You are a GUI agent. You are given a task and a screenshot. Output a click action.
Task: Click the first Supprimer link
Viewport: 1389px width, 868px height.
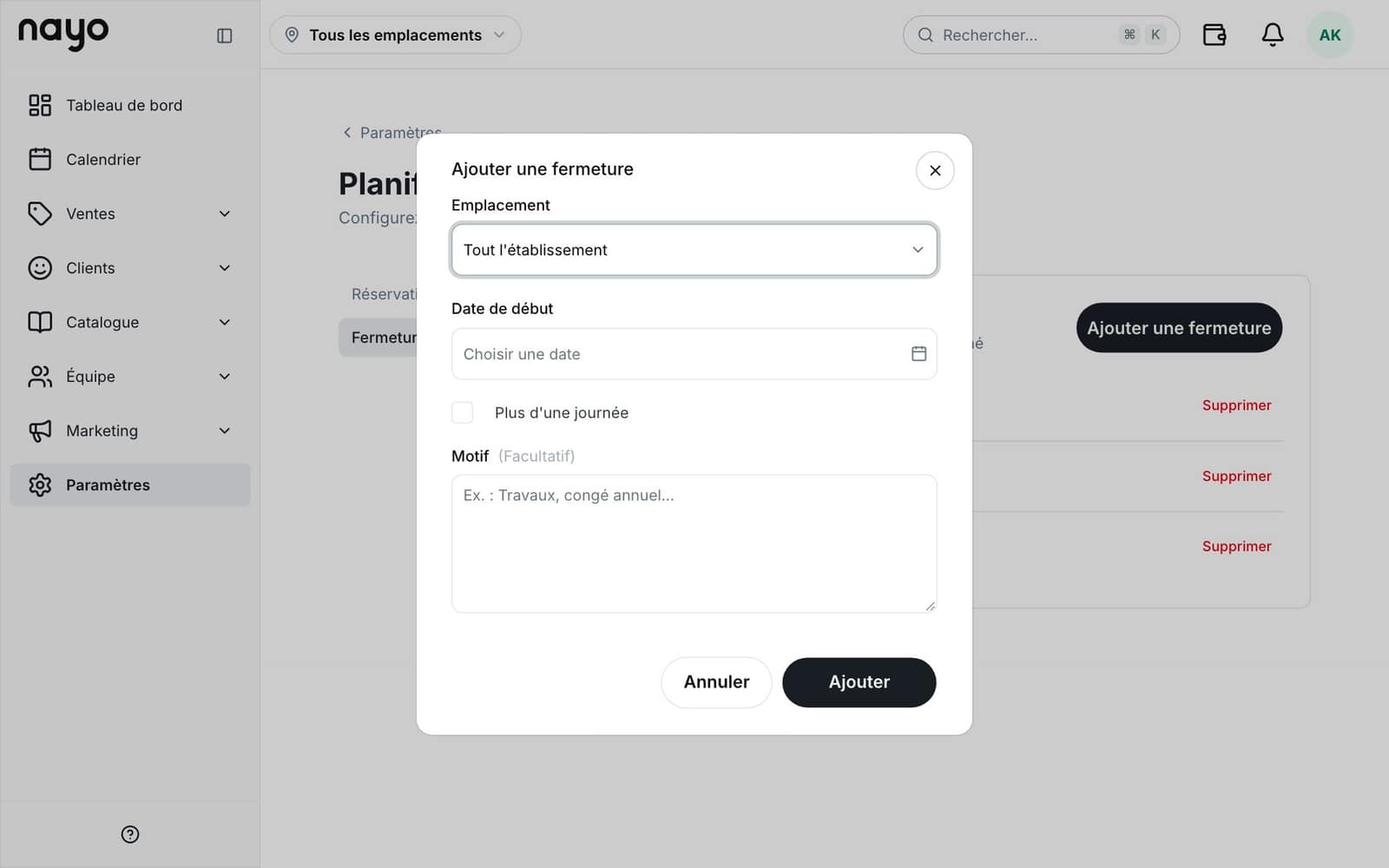(1236, 405)
